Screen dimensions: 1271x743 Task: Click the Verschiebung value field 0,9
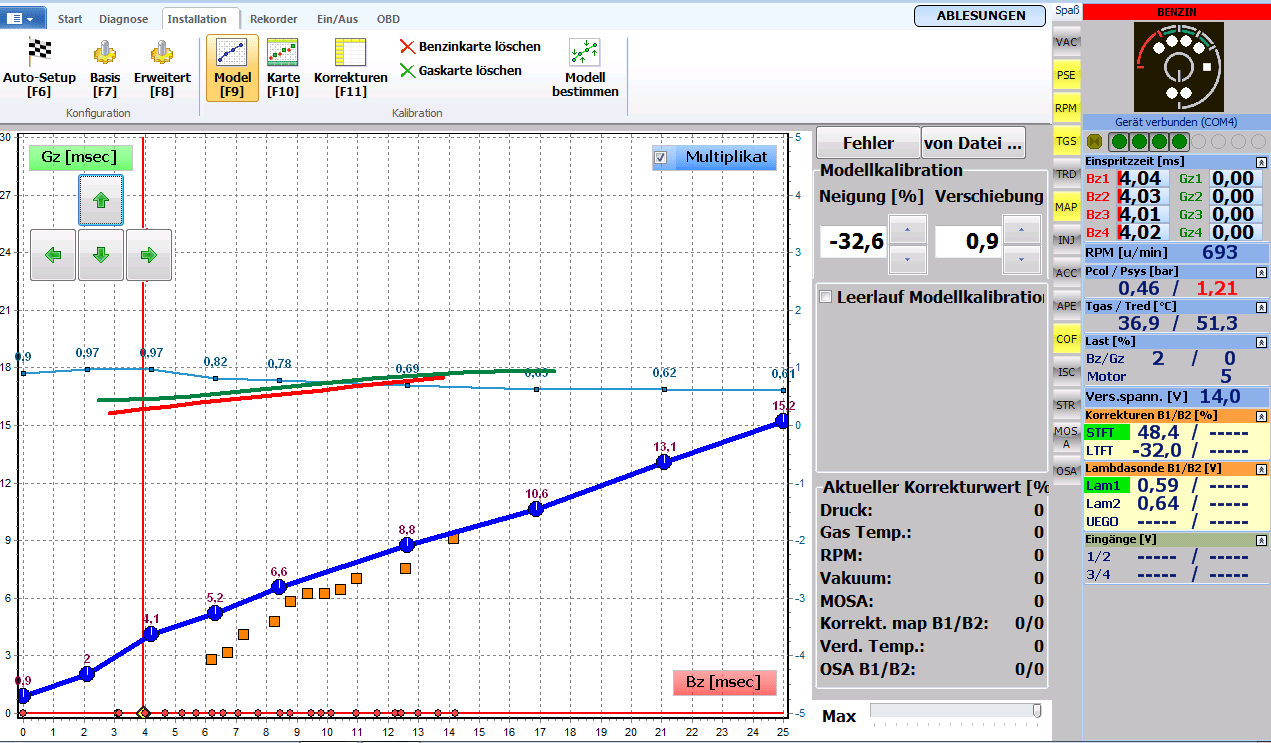point(967,241)
